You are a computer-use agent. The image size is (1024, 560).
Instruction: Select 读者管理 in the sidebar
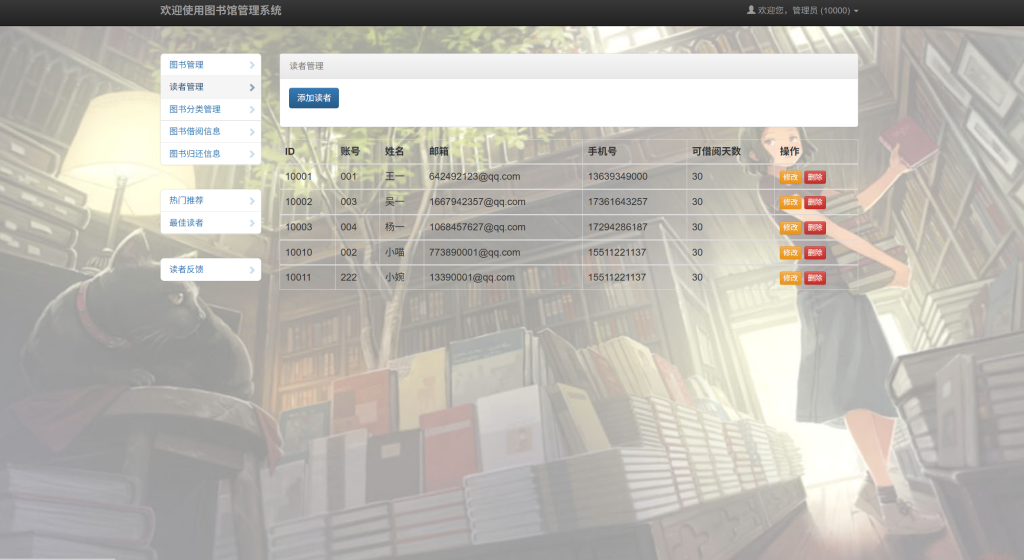[x=210, y=87]
